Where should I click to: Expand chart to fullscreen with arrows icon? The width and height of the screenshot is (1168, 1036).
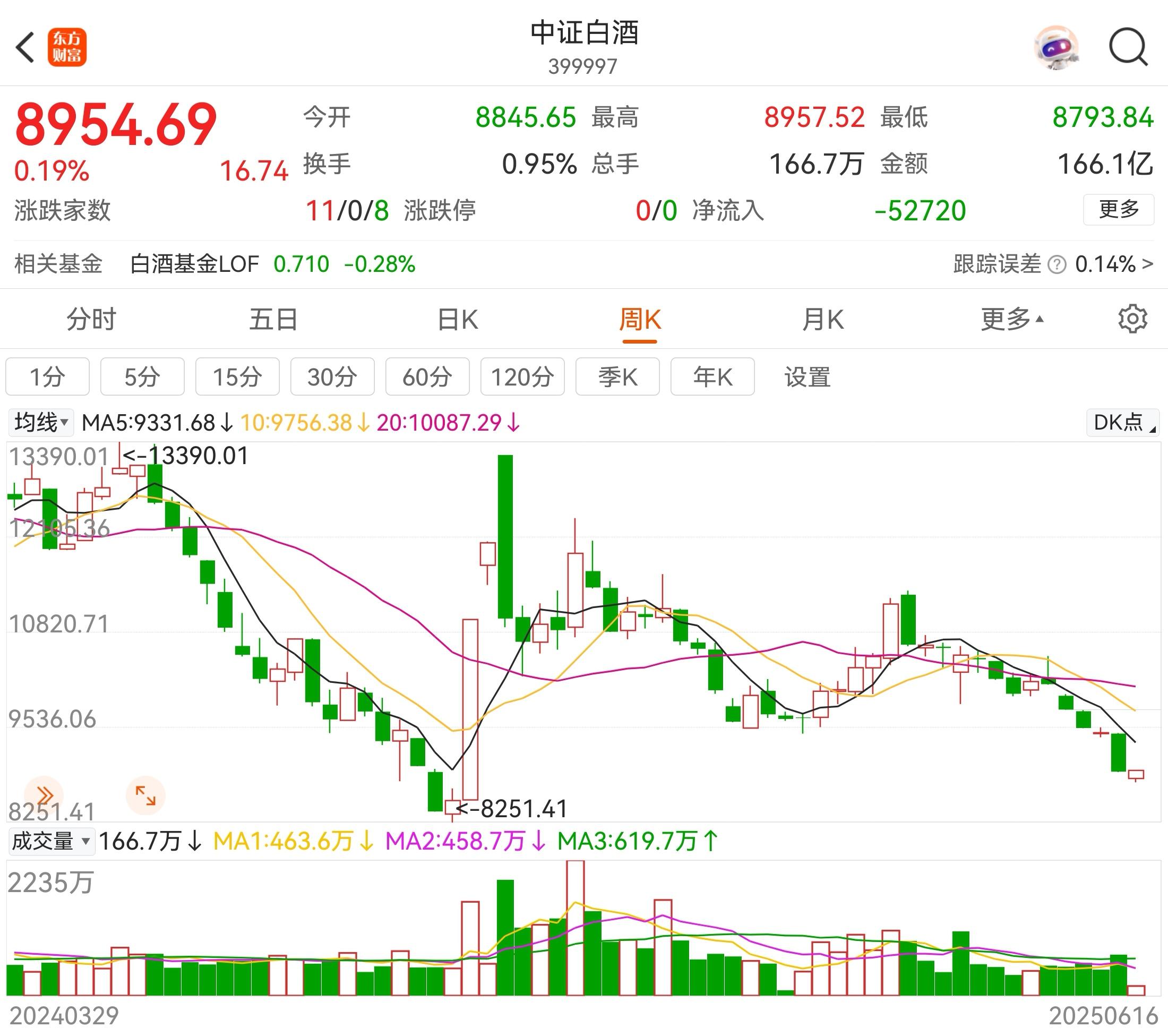(145, 794)
